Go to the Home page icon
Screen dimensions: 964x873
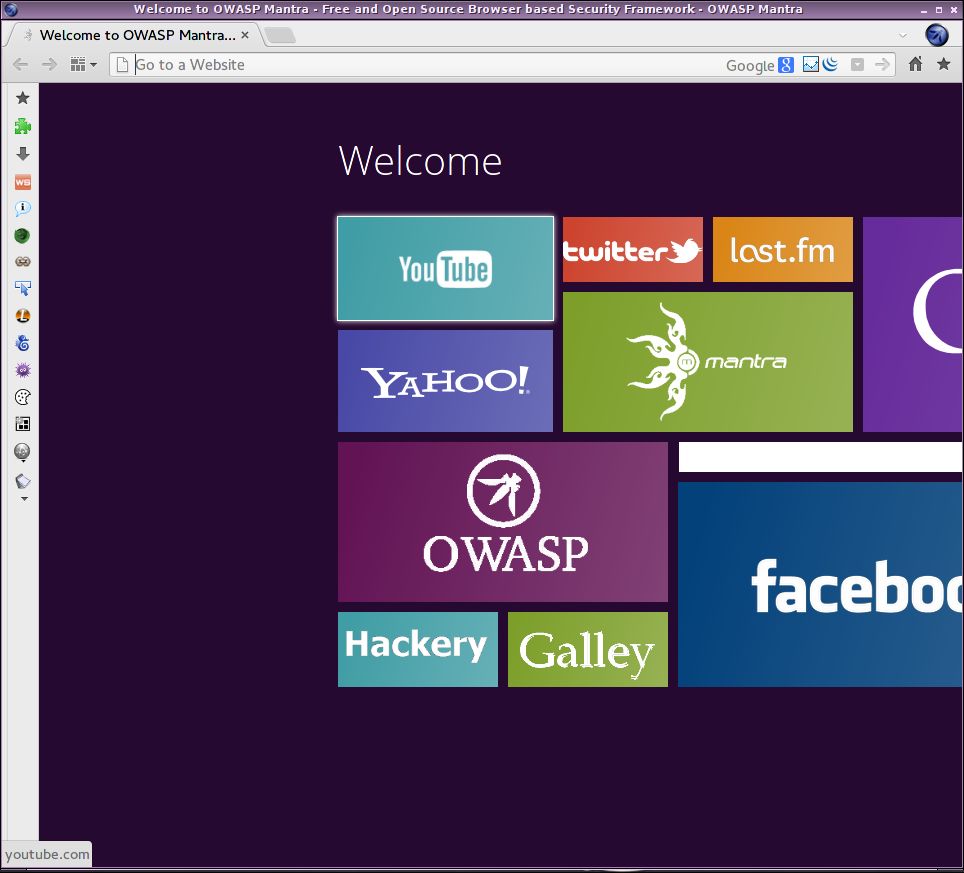click(x=915, y=64)
